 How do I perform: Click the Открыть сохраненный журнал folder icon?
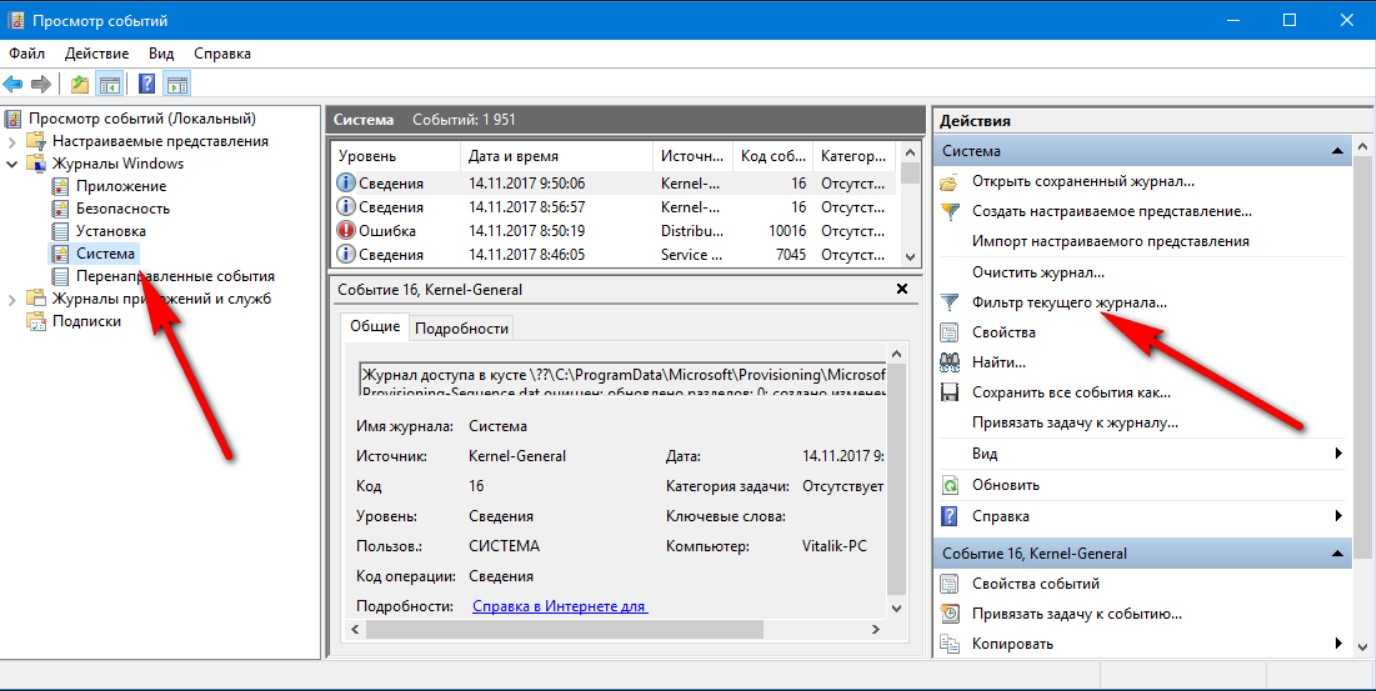[950, 182]
